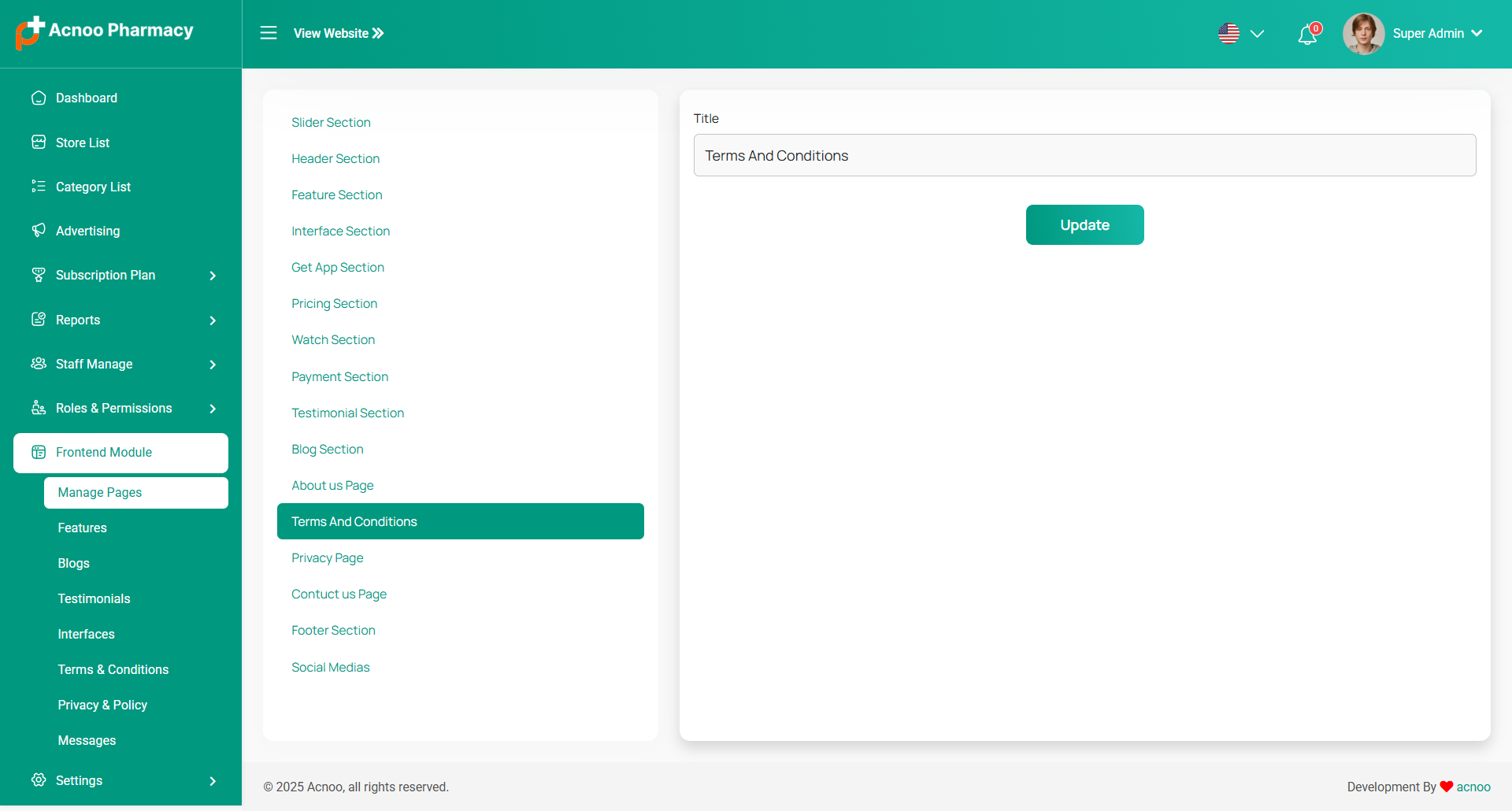Click into the Title input field
This screenshot has height=811, width=1512.
point(1084,156)
